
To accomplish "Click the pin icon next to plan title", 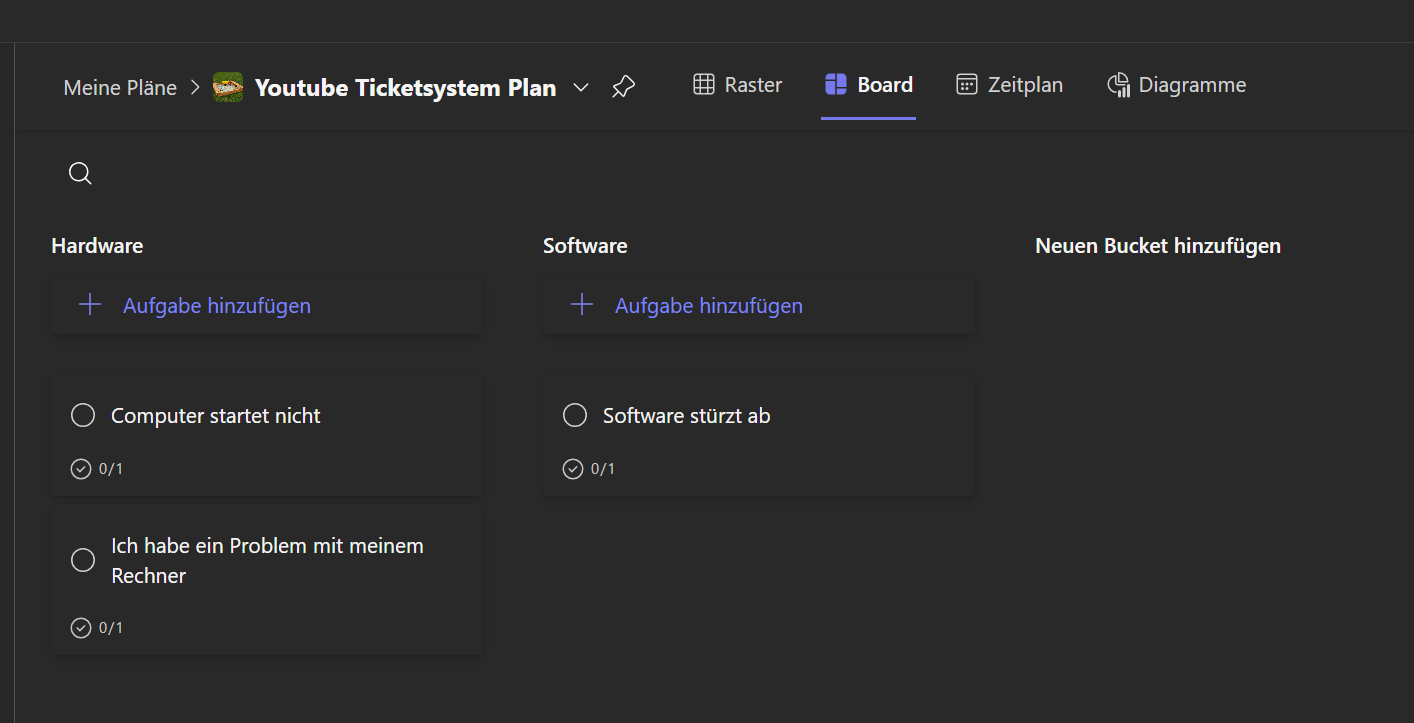I will (x=623, y=87).
